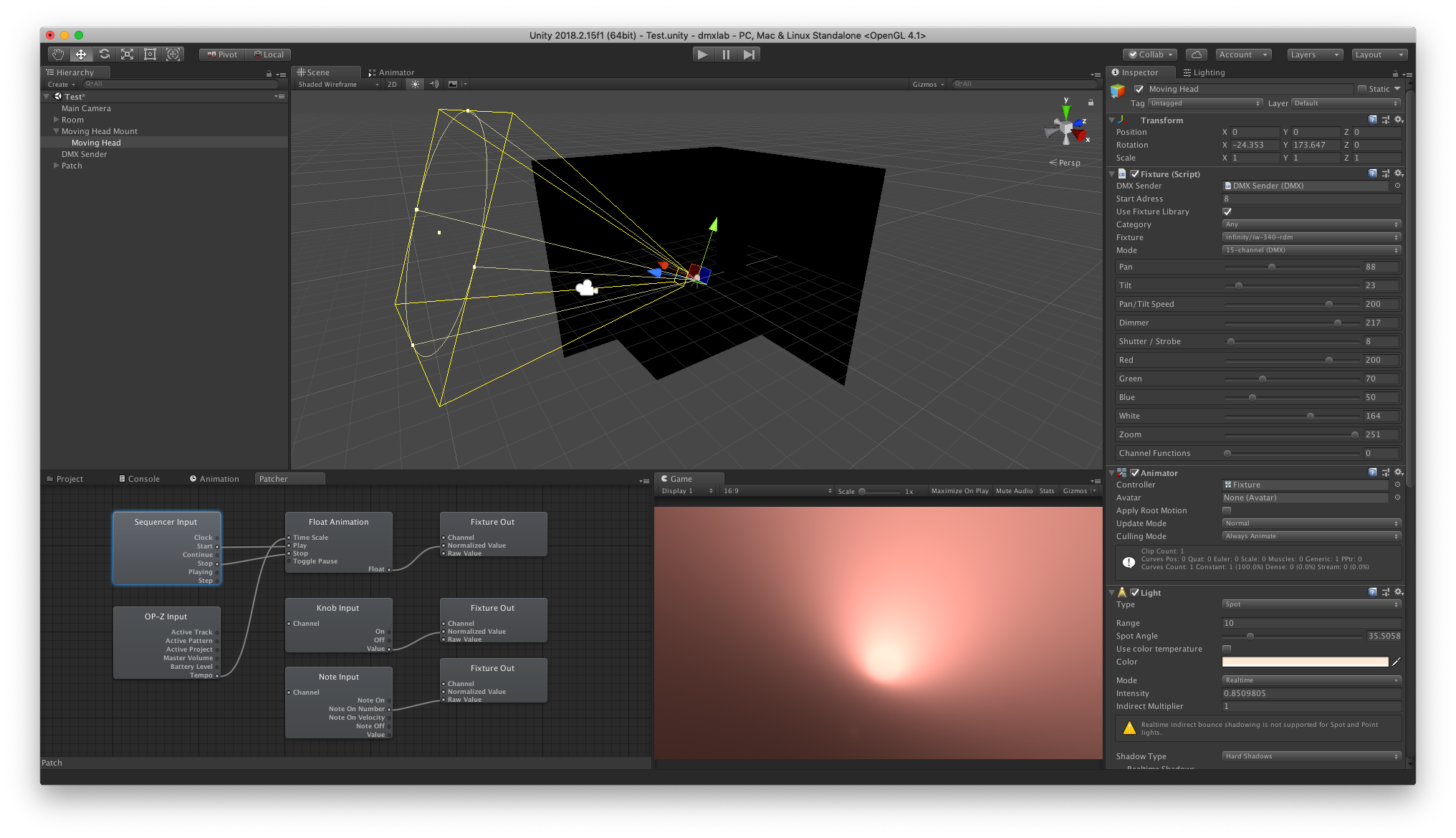Open the Lighting tab
1456x838 pixels.
coord(1204,72)
